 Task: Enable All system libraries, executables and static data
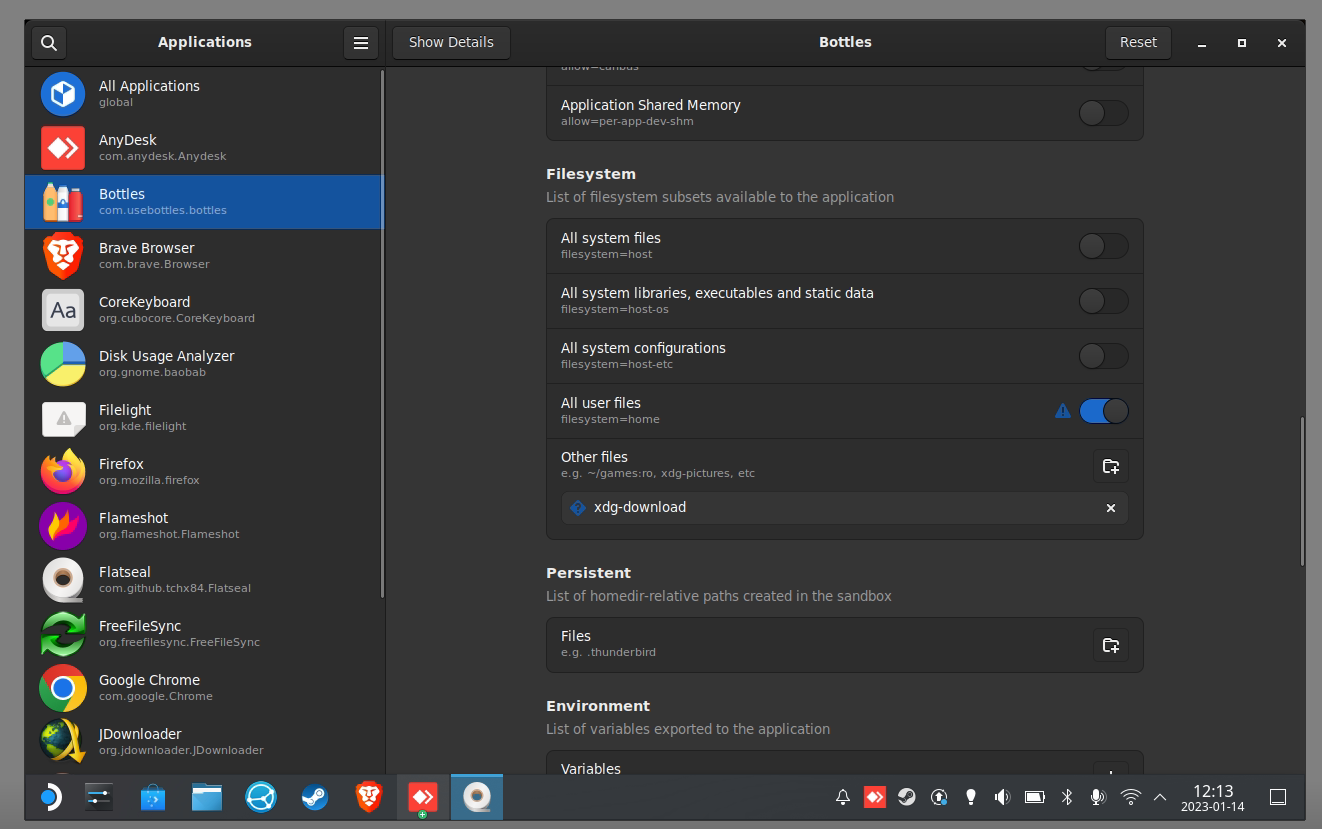click(x=1104, y=301)
